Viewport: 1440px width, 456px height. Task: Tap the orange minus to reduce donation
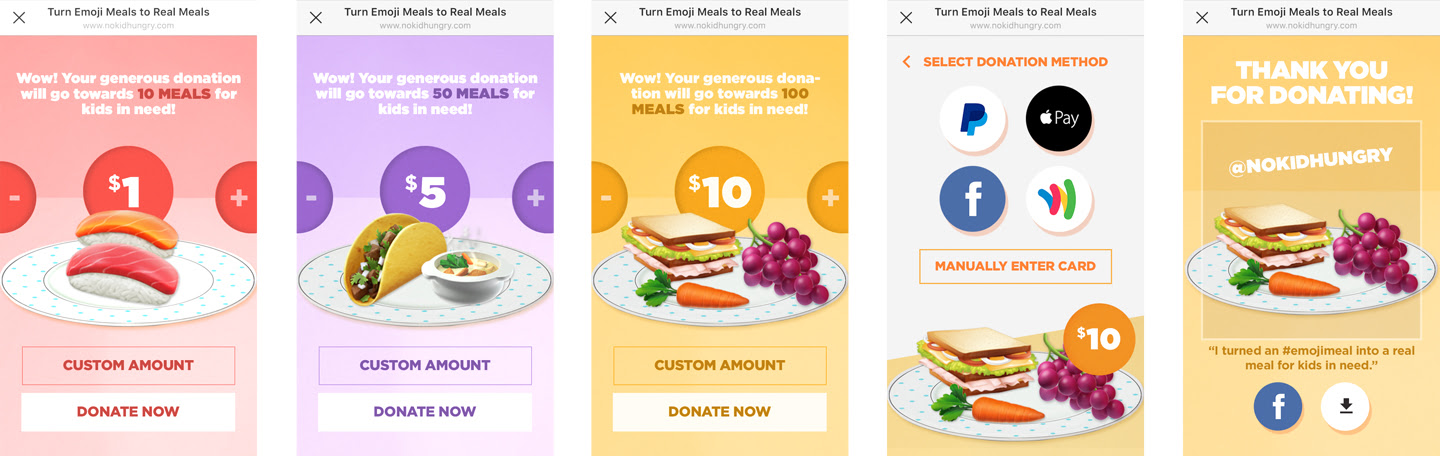606,198
